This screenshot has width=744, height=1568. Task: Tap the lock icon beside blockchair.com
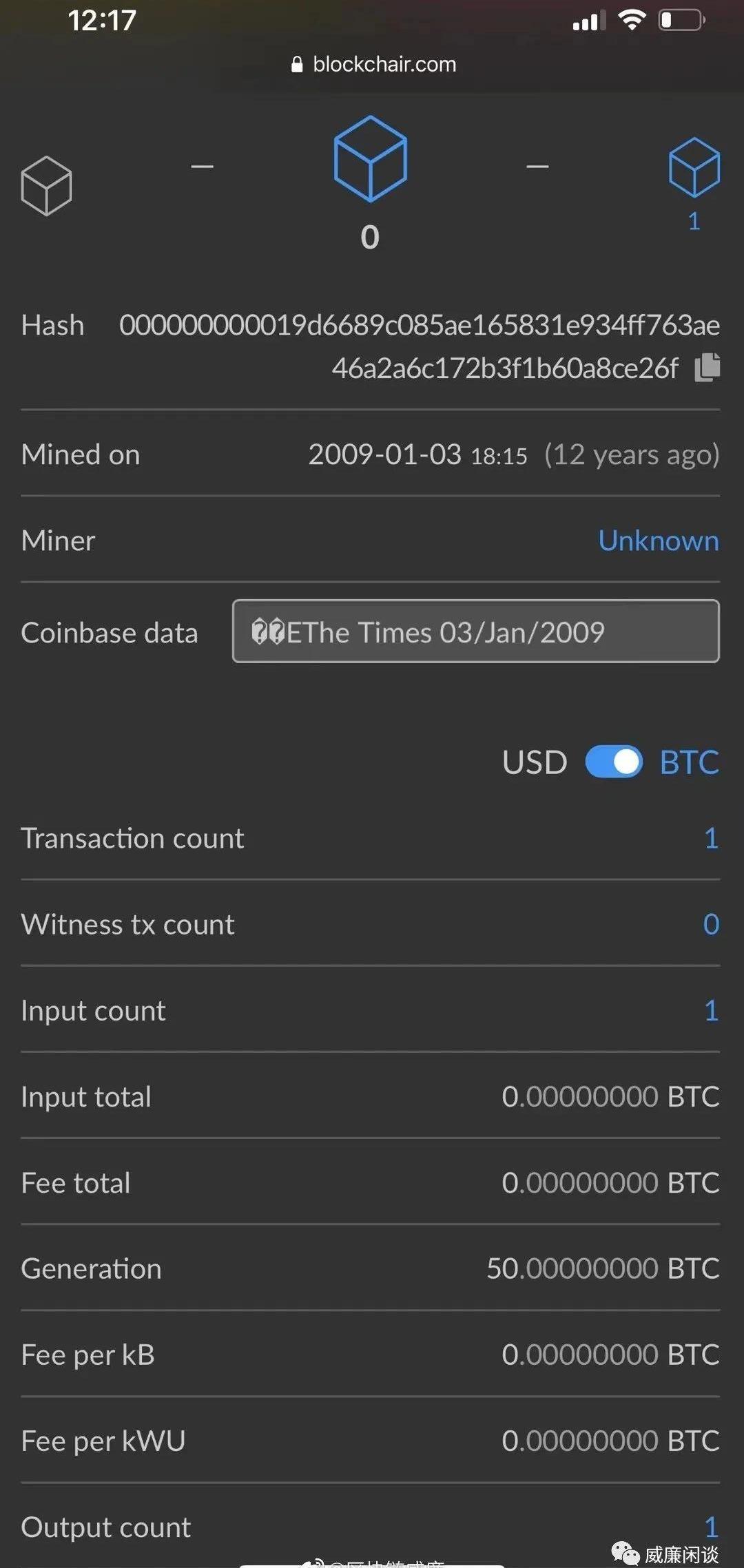click(x=297, y=65)
